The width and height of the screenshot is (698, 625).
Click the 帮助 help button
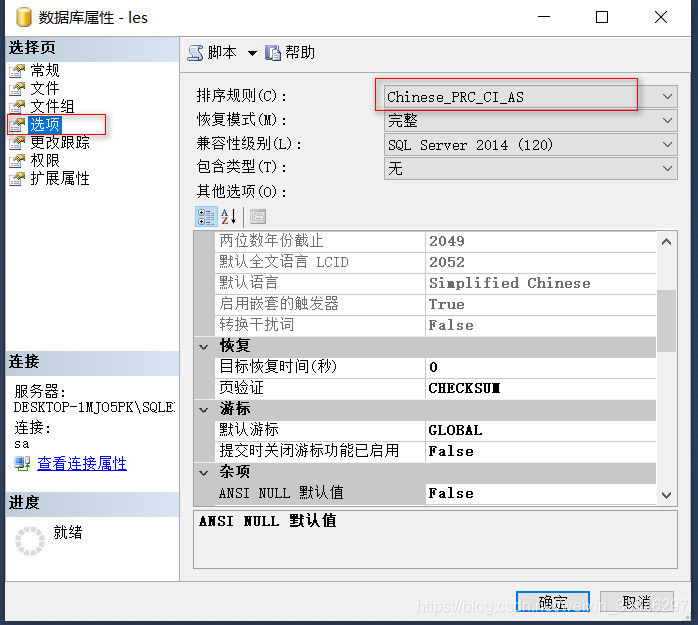point(290,53)
